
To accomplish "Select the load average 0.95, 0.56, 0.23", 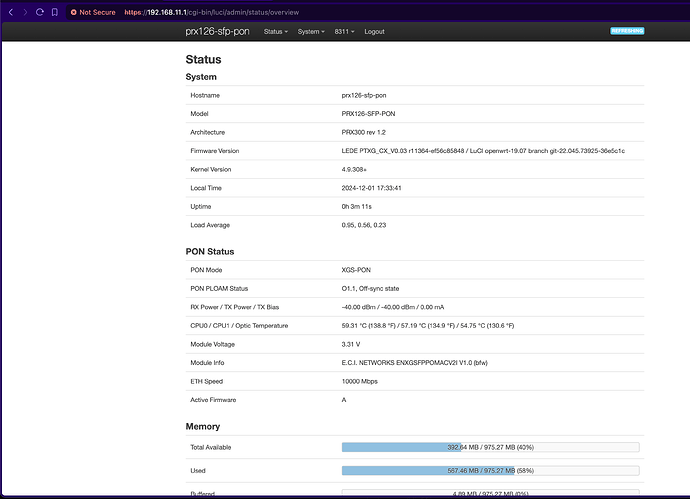I will (363, 225).
